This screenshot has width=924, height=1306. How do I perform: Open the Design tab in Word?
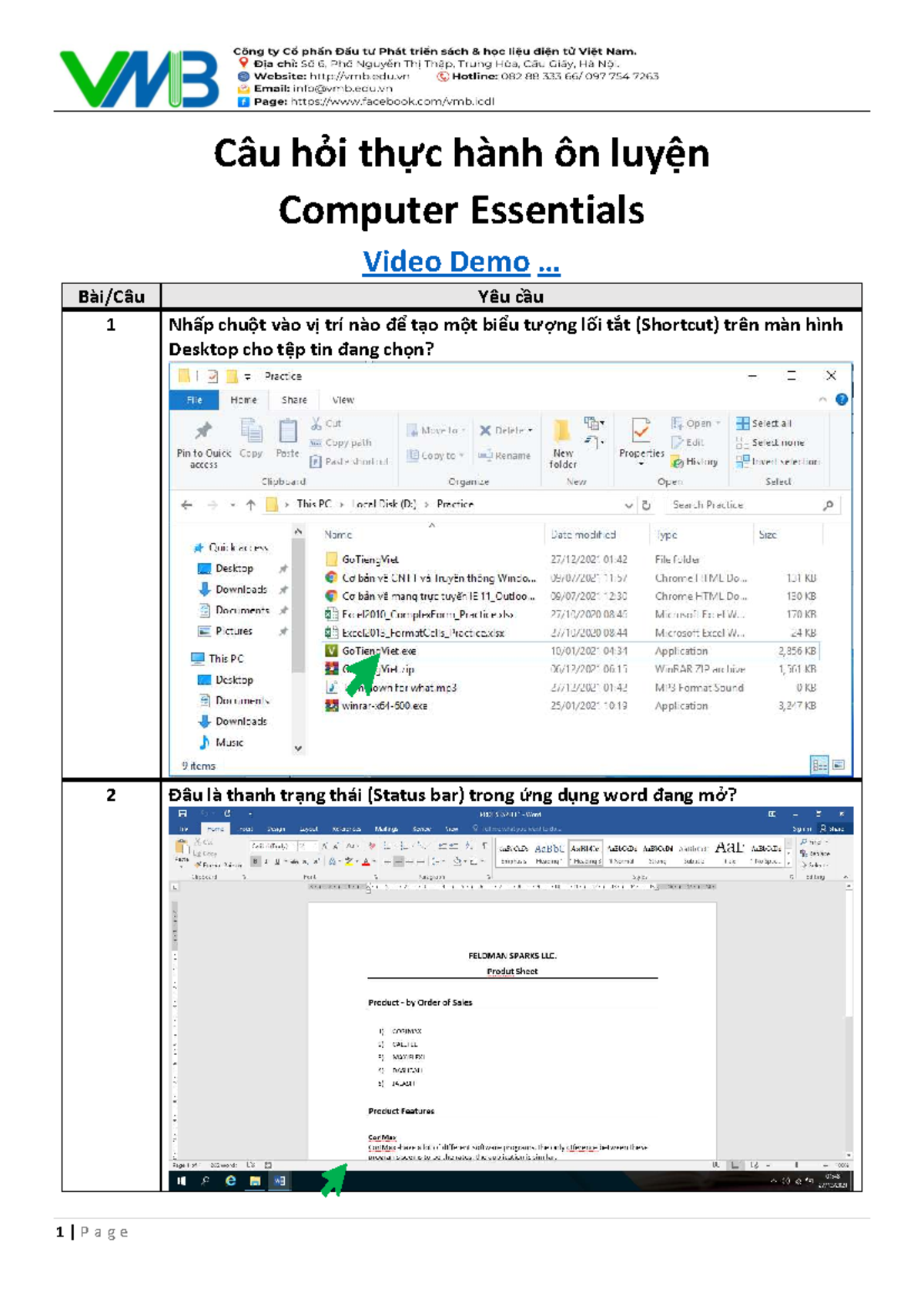(276, 829)
